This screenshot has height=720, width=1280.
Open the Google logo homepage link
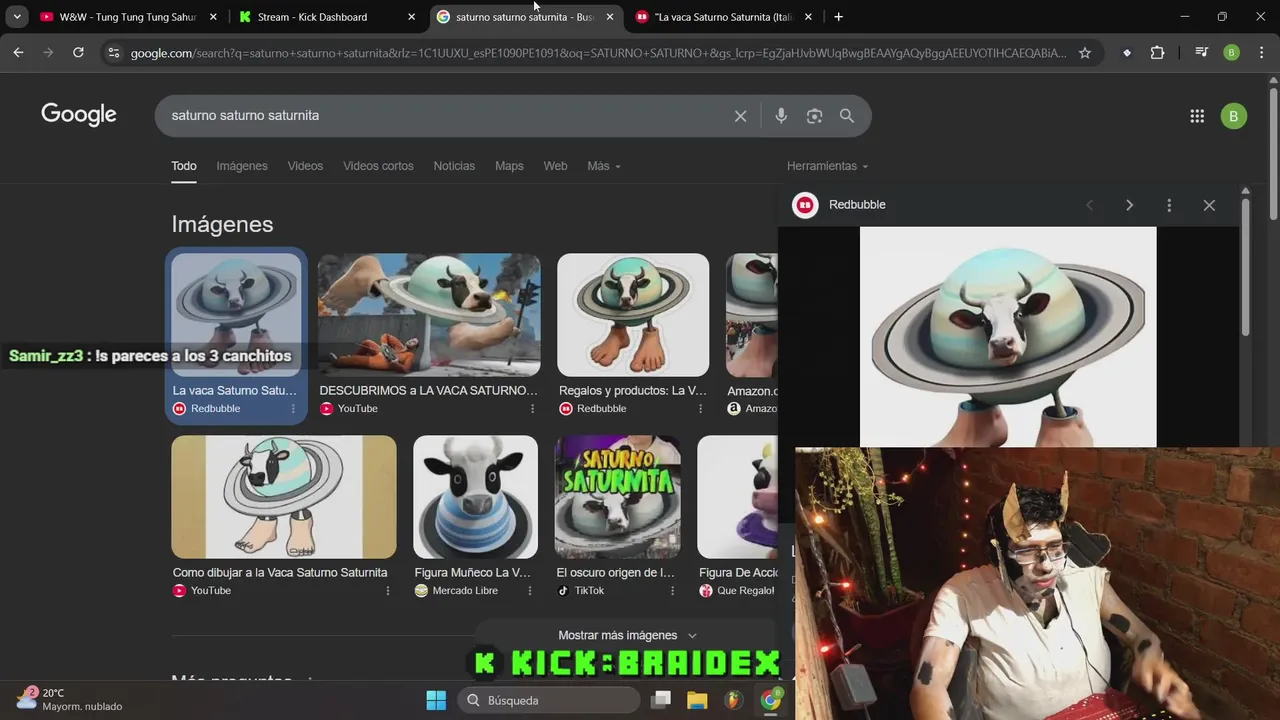(x=79, y=115)
